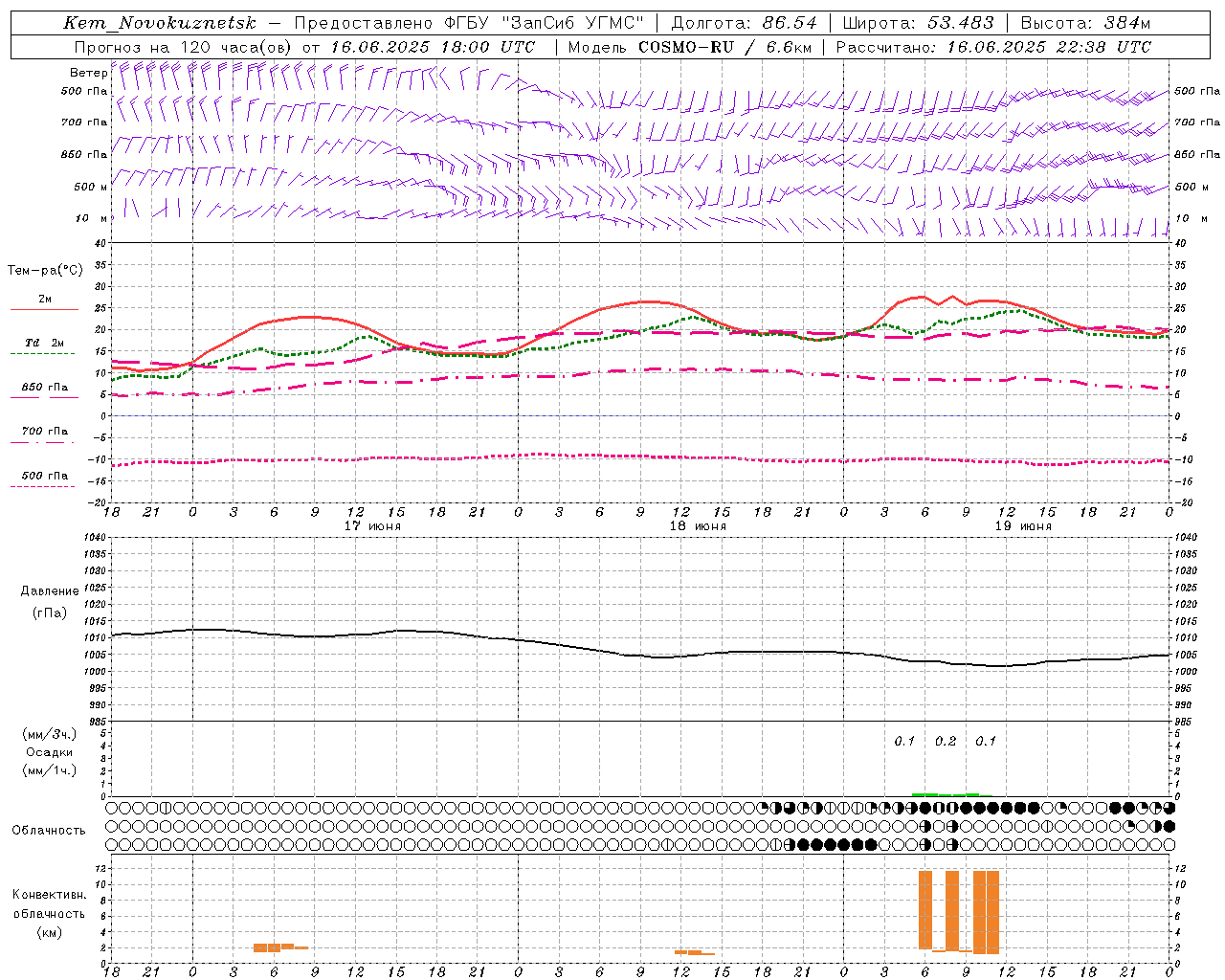Click the (гПа) unit under Давление
The height and width of the screenshot is (980, 1225).
pos(50,613)
